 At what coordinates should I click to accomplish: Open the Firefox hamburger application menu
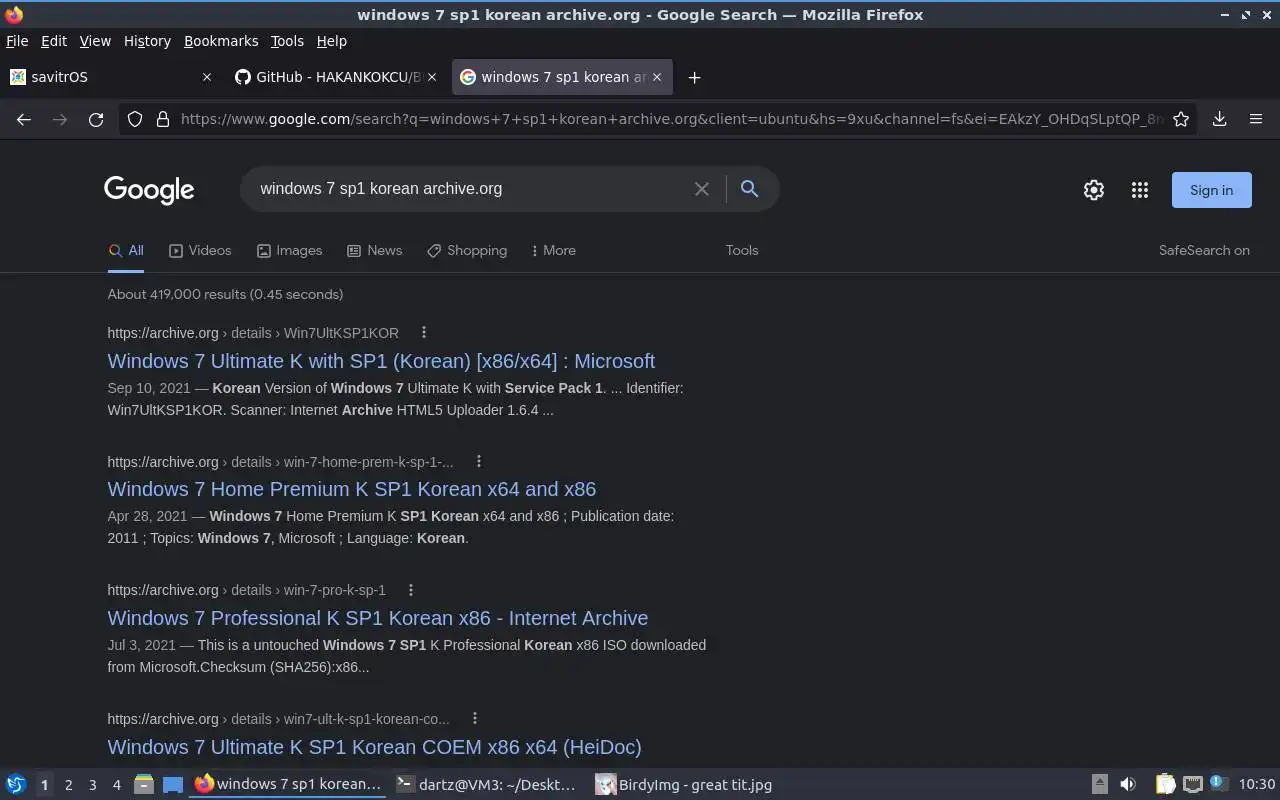pyautogui.click(x=1256, y=119)
